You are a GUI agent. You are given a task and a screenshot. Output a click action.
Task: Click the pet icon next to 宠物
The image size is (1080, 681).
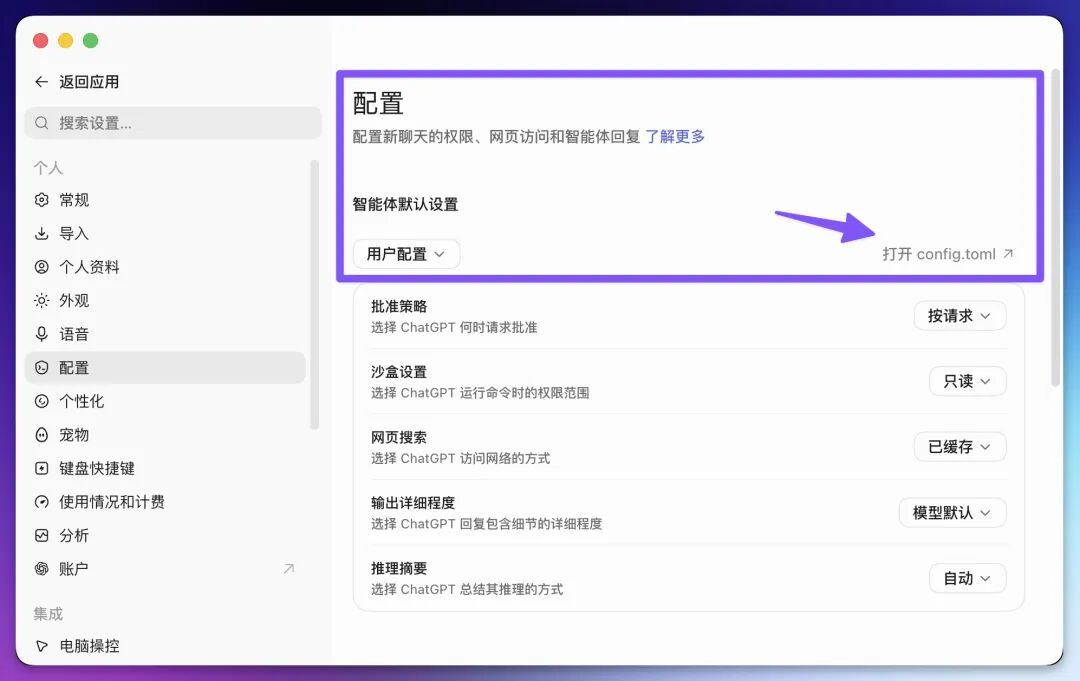click(41, 434)
